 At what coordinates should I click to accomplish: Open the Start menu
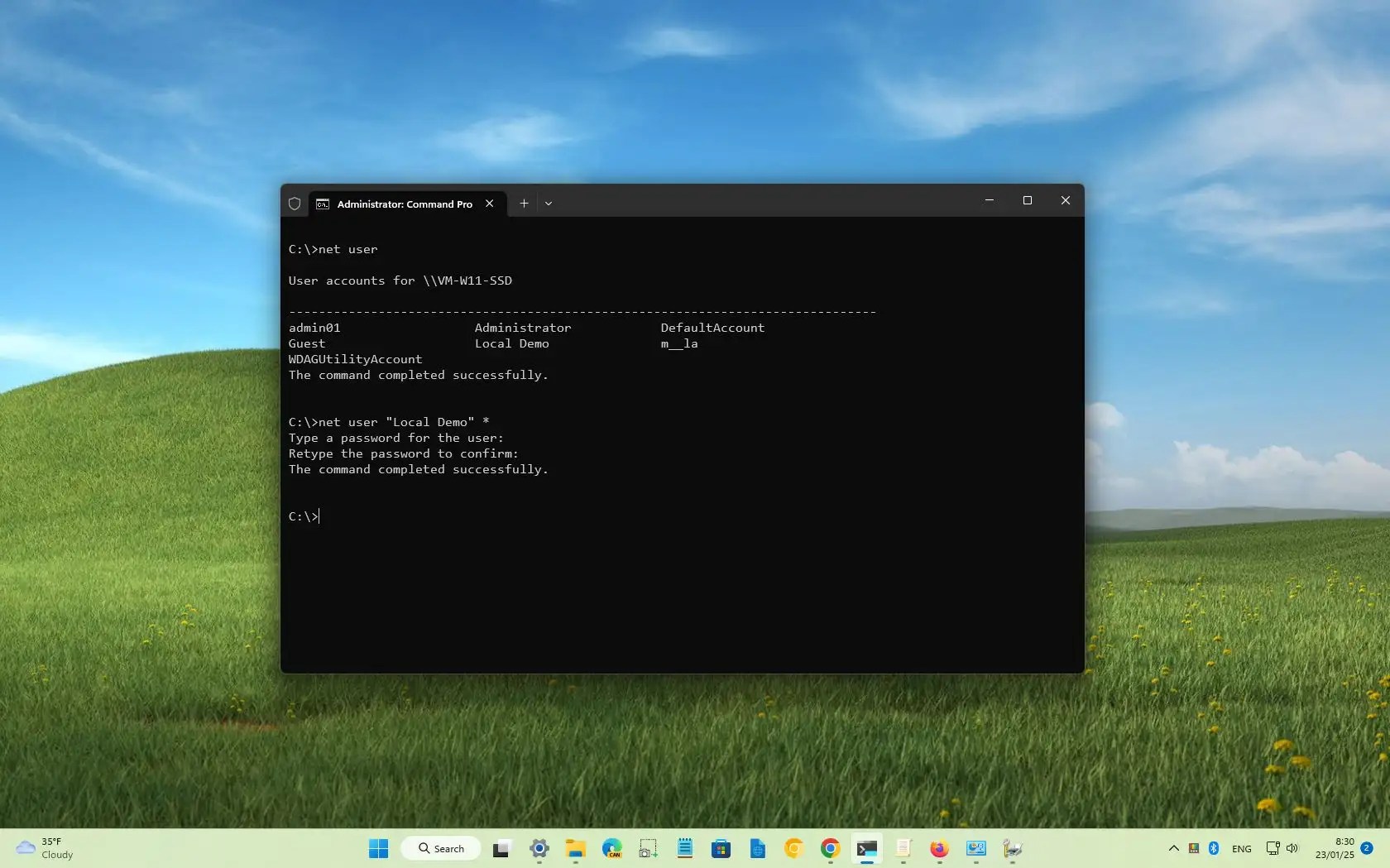click(x=378, y=848)
